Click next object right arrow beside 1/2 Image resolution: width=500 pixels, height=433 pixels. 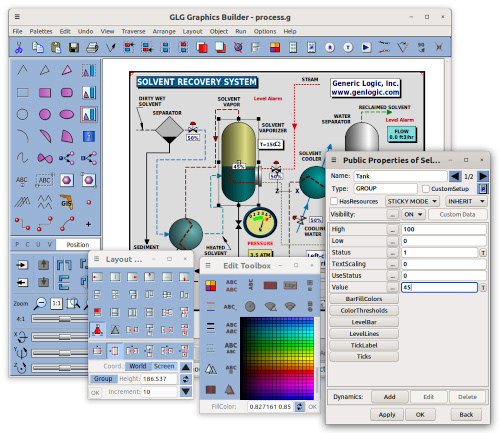pyautogui.click(x=482, y=176)
